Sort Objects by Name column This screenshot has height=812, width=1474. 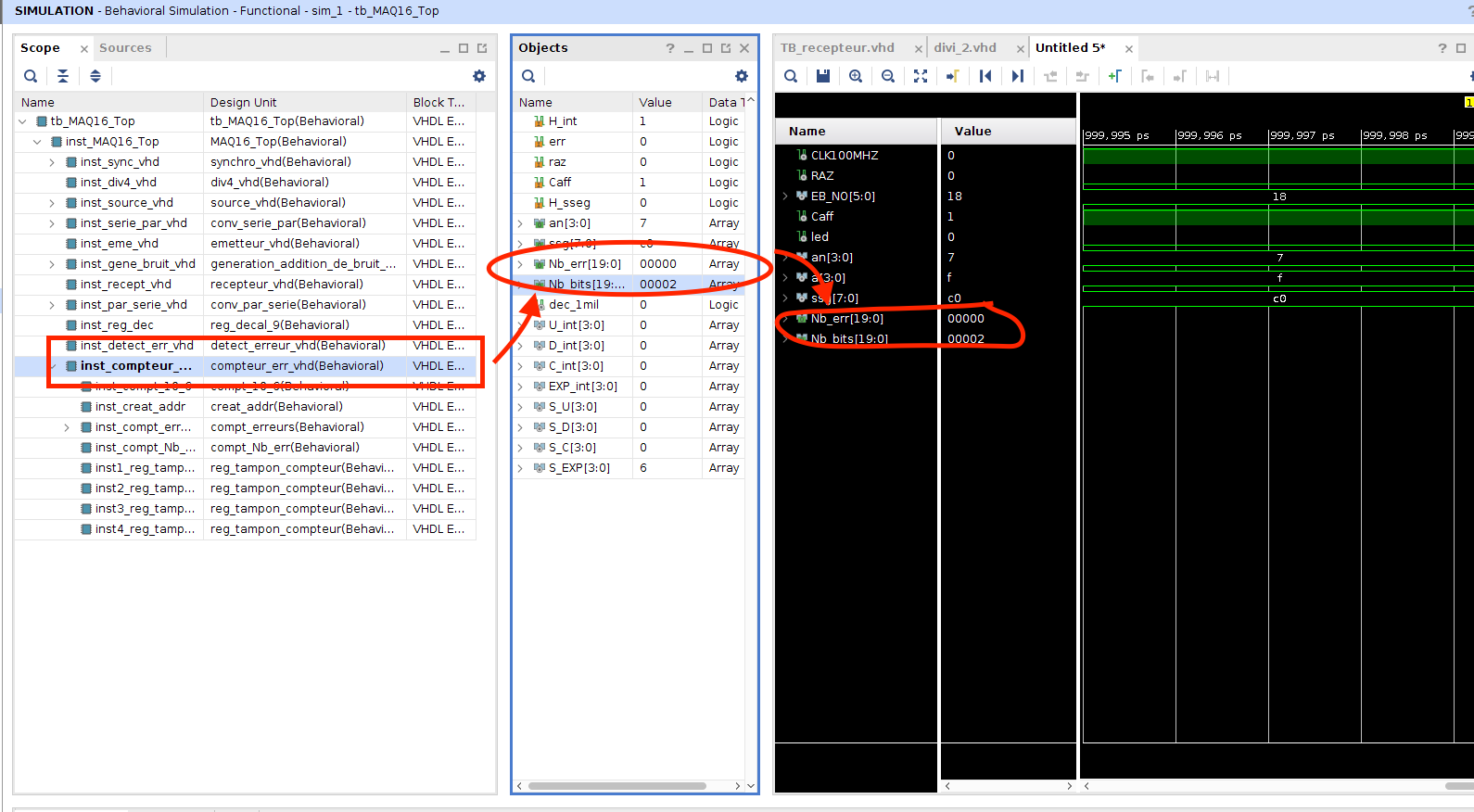572,103
